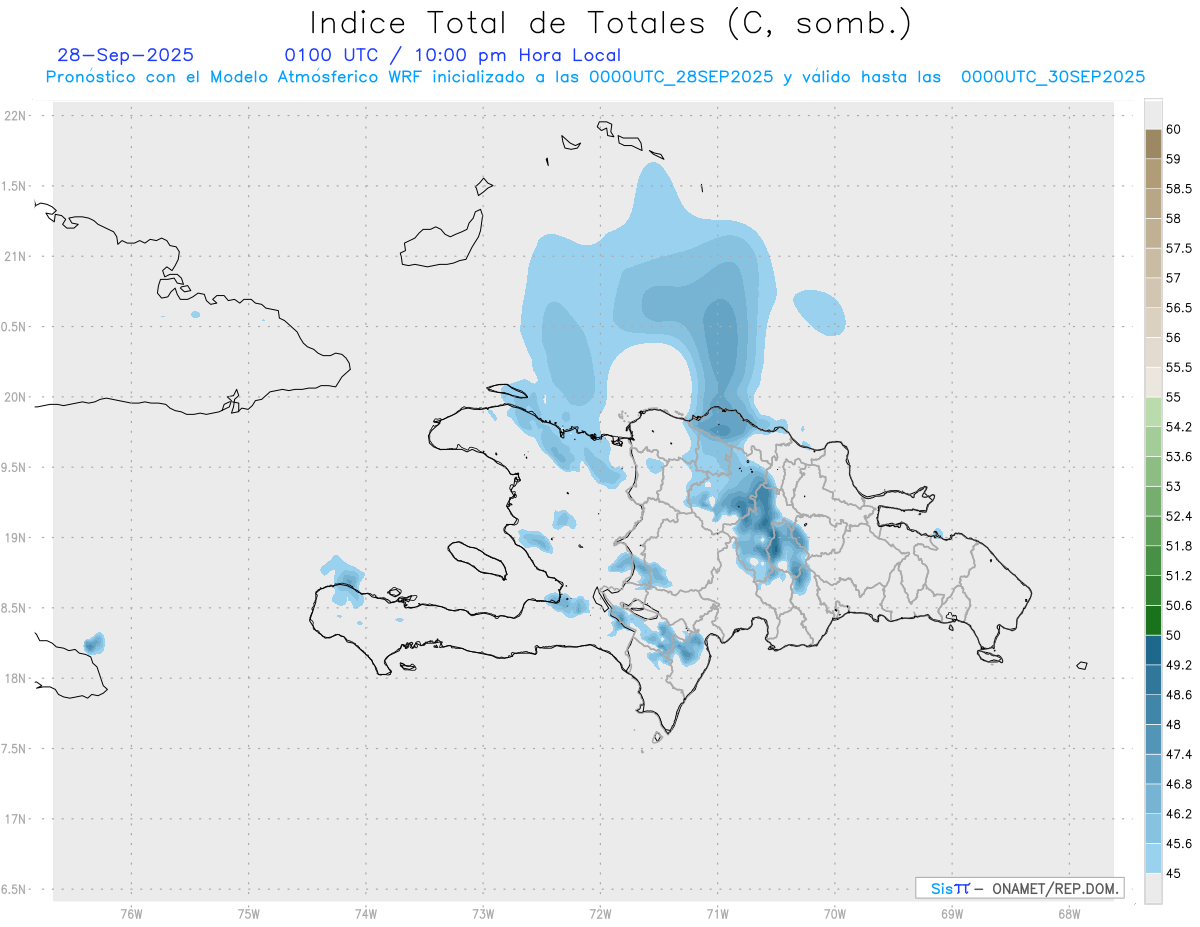Screen dimensions: 1200x927
Task: Click the 'SisTT - ONAMET/REP.DOM.' credit box
Action: (x=1019, y=888)
